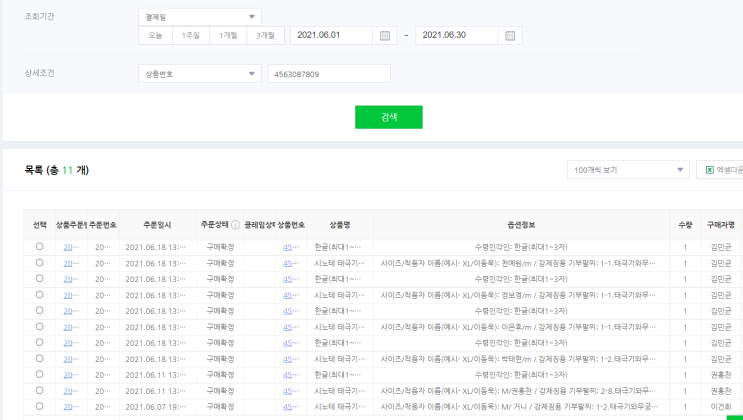
Task: Click the end date field 2021.06.30
Action: [457, 36]
